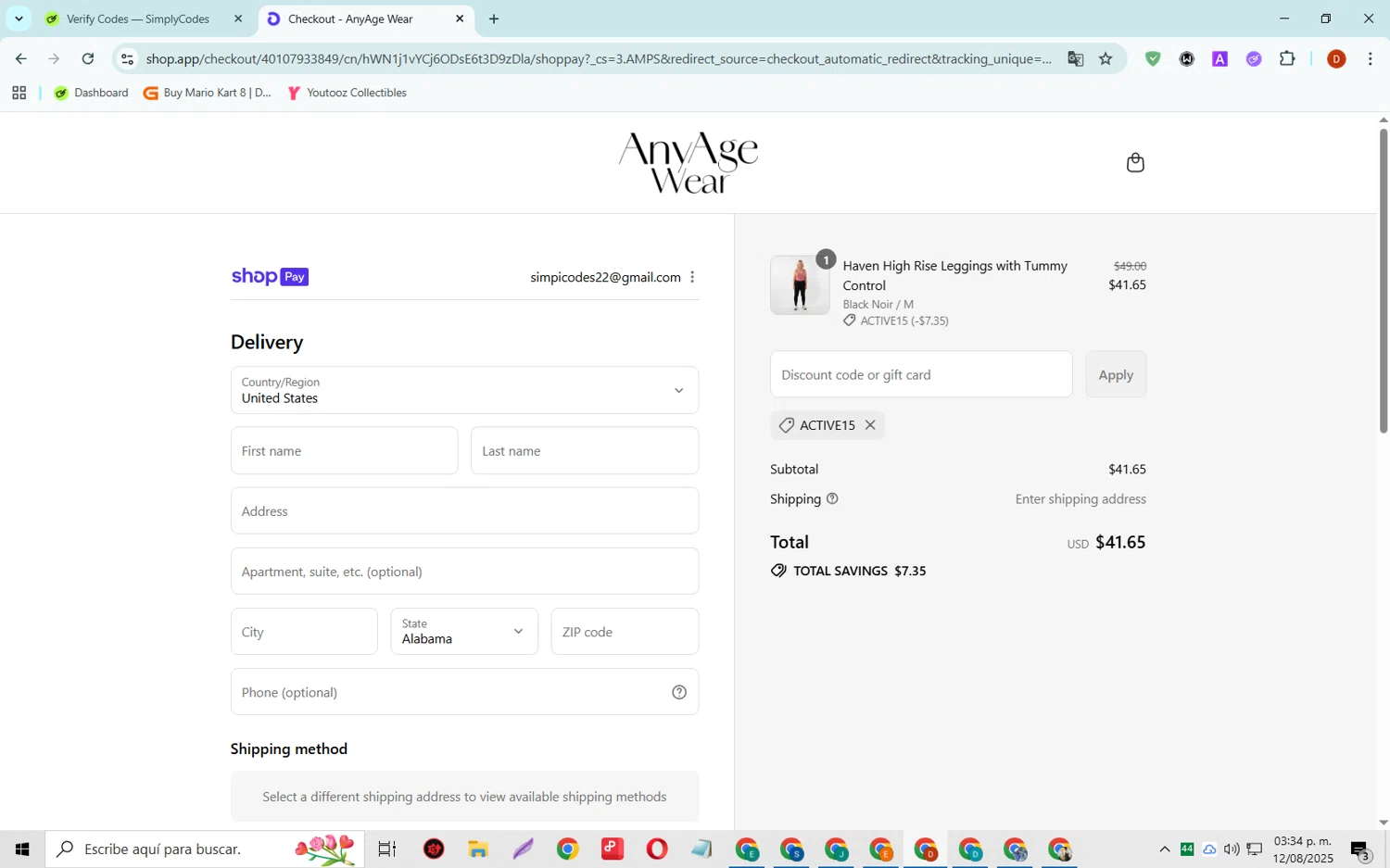Open the browser extensions puzzle icon
The height and width of the screenshot is (868, 1390).
pyautogui.click(x=1287, y=59)
